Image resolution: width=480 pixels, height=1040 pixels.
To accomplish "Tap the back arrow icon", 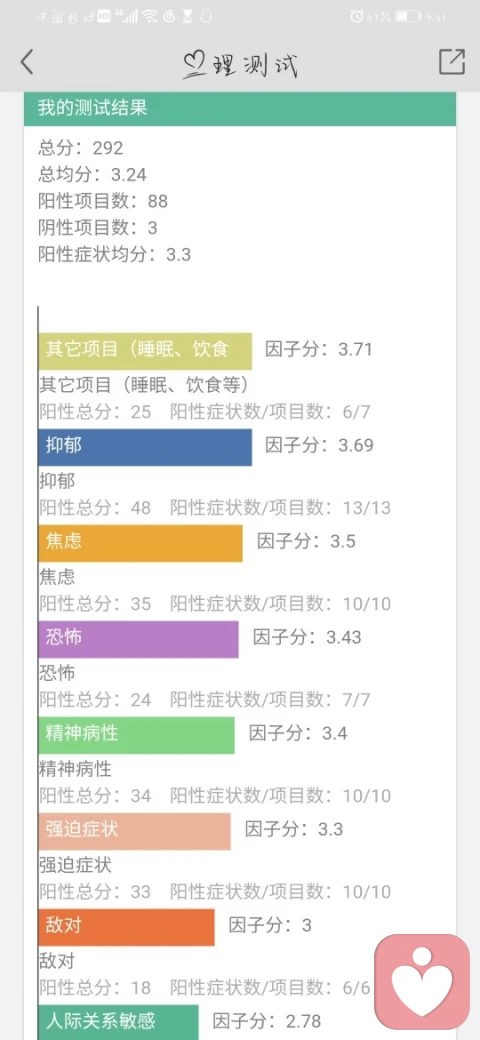I will (27, 62).
